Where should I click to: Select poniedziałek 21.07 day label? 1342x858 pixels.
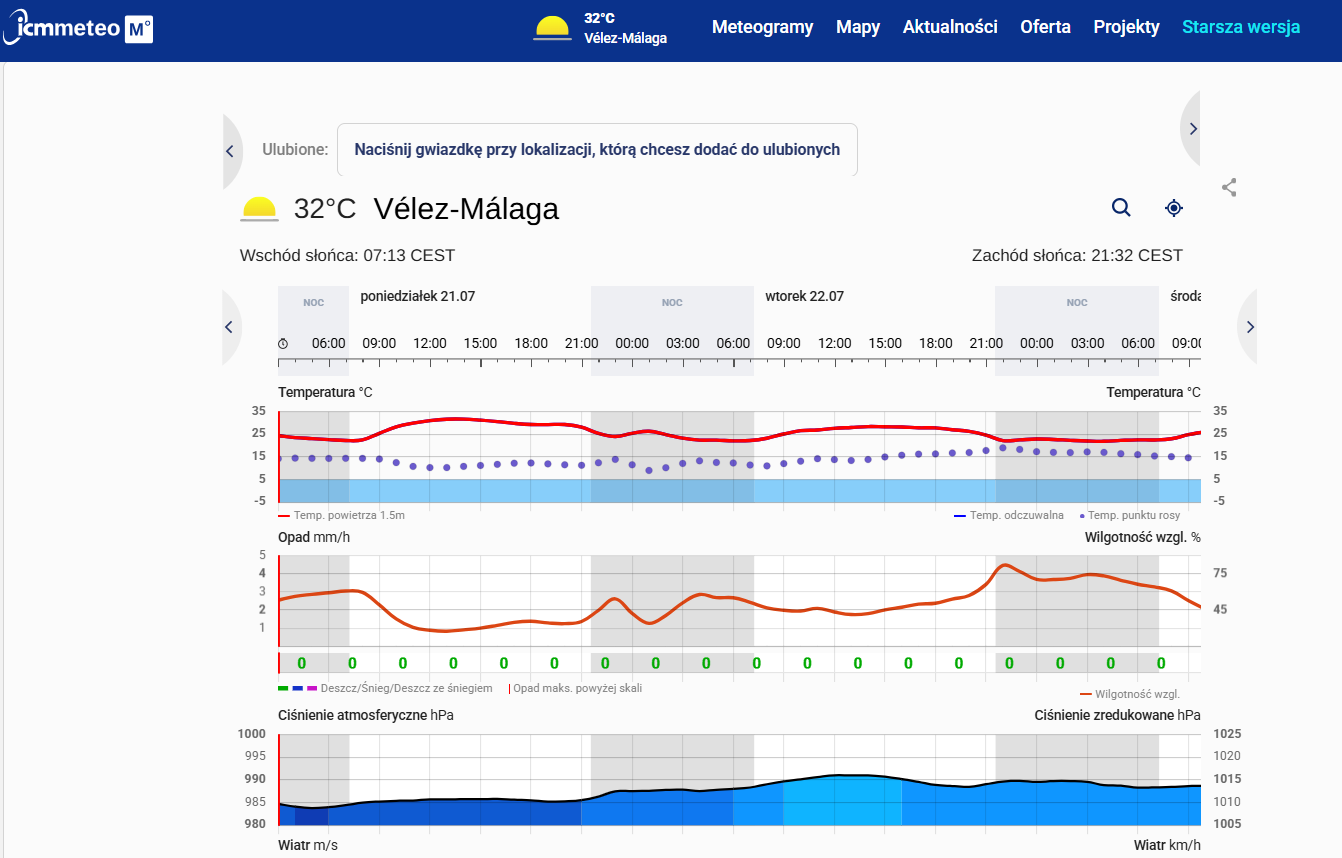(x=418, y=297)
